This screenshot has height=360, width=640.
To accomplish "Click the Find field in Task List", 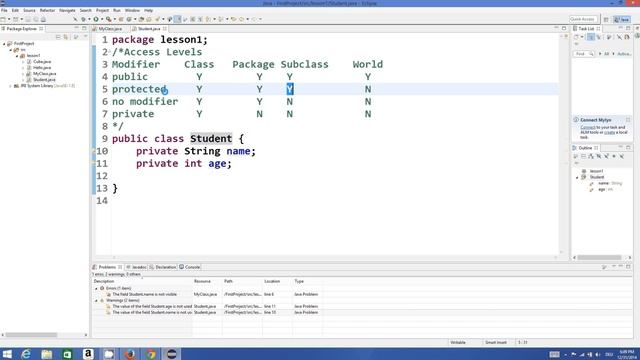I will point(584,54).
